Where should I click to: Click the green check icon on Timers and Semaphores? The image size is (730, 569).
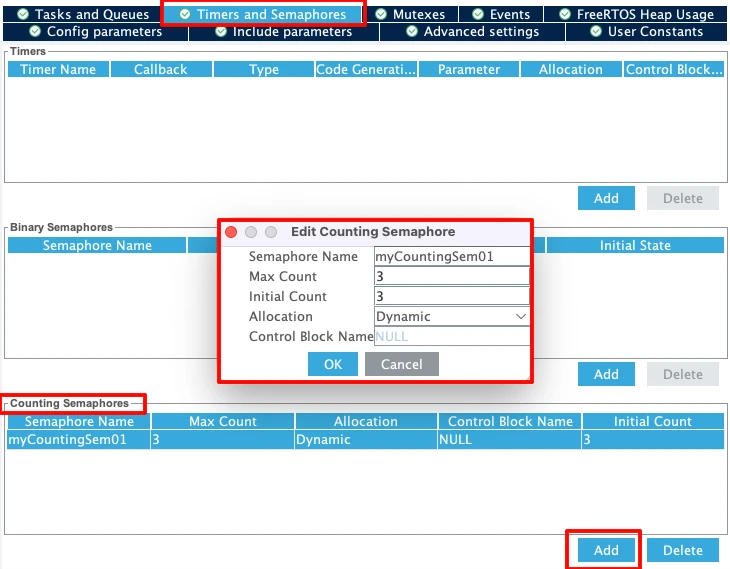tap(185, 15)
